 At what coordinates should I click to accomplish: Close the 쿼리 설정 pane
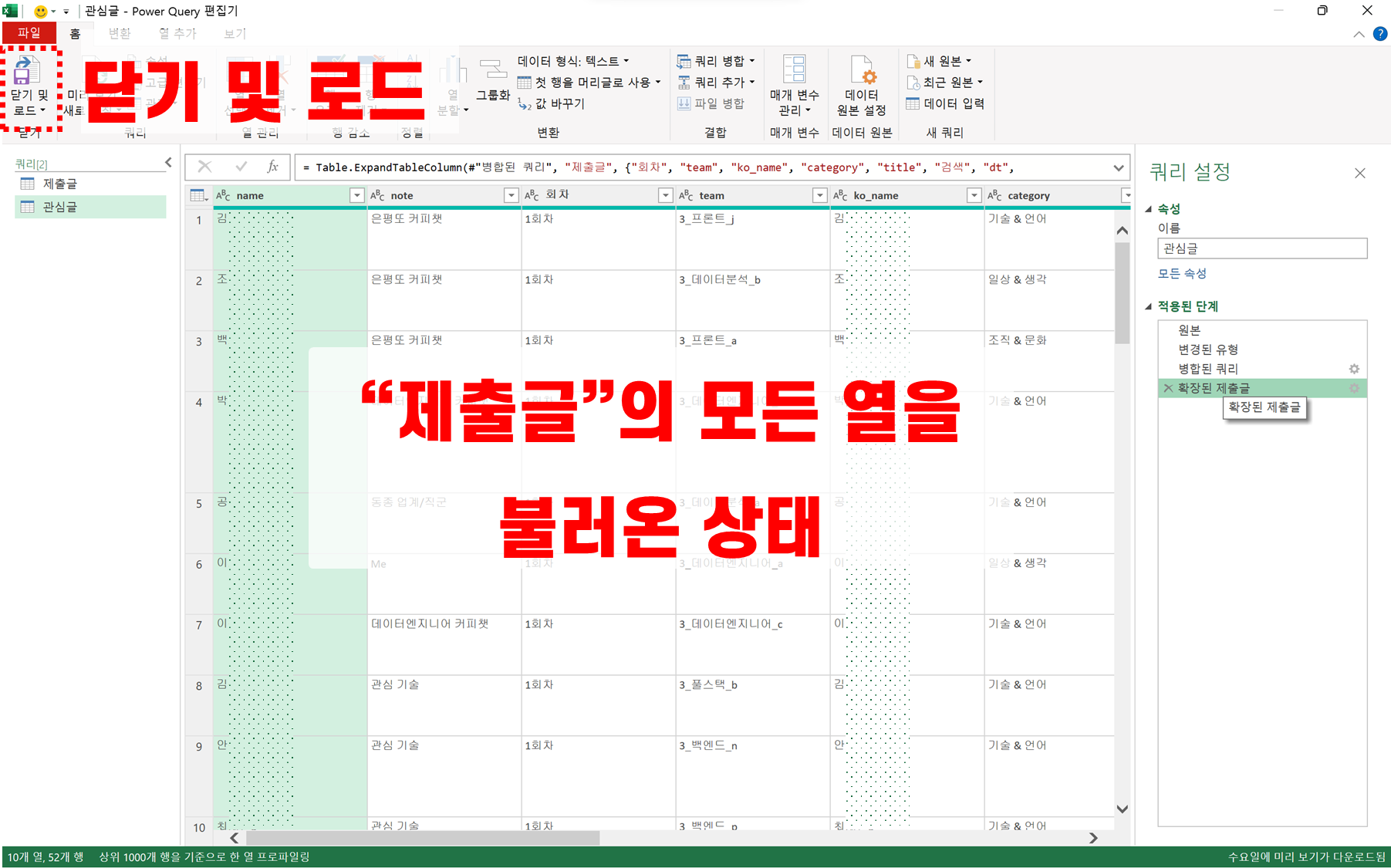(x=1360, y=173)
